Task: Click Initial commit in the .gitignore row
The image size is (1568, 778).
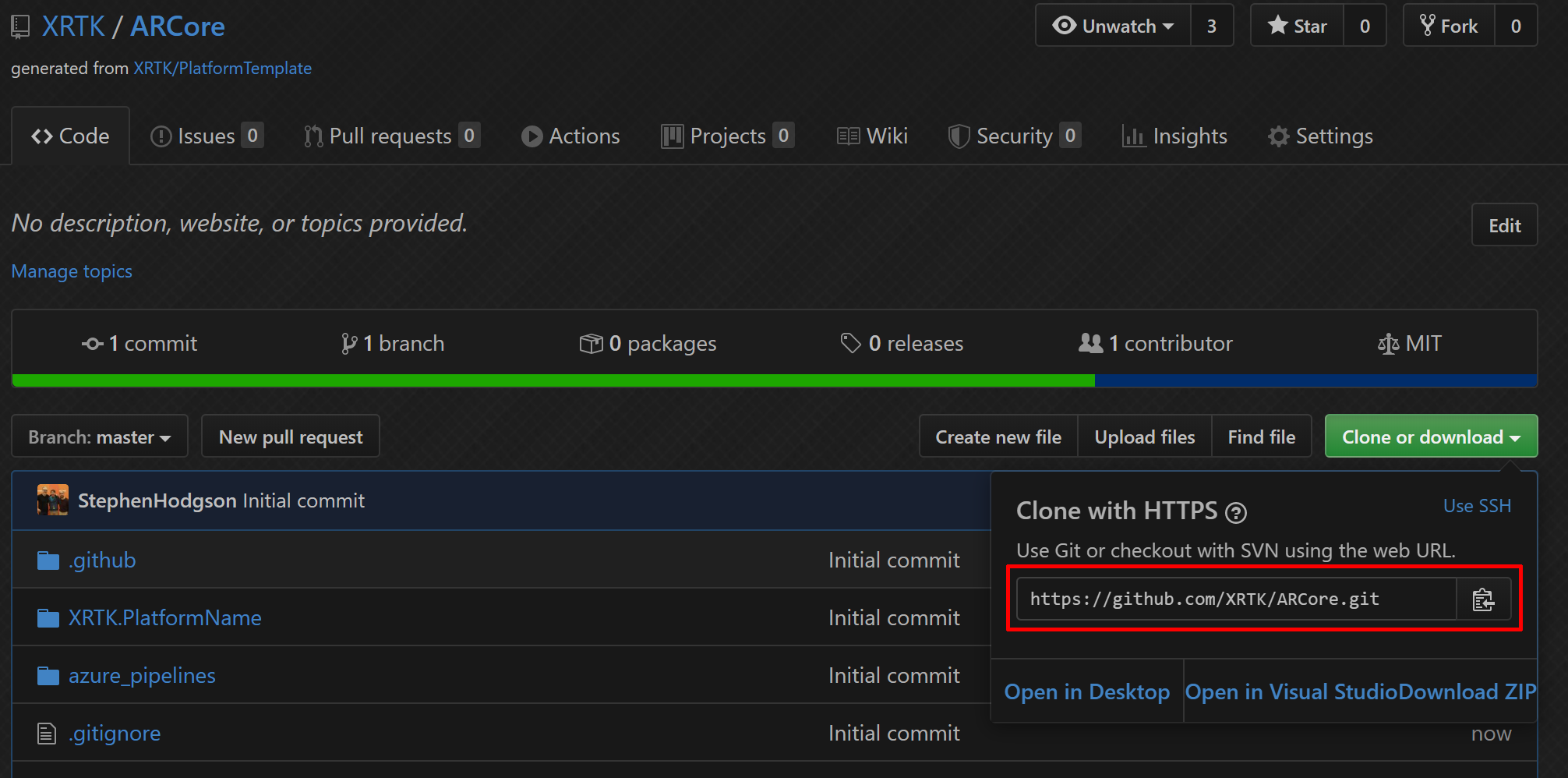Action: click(894, 734)
